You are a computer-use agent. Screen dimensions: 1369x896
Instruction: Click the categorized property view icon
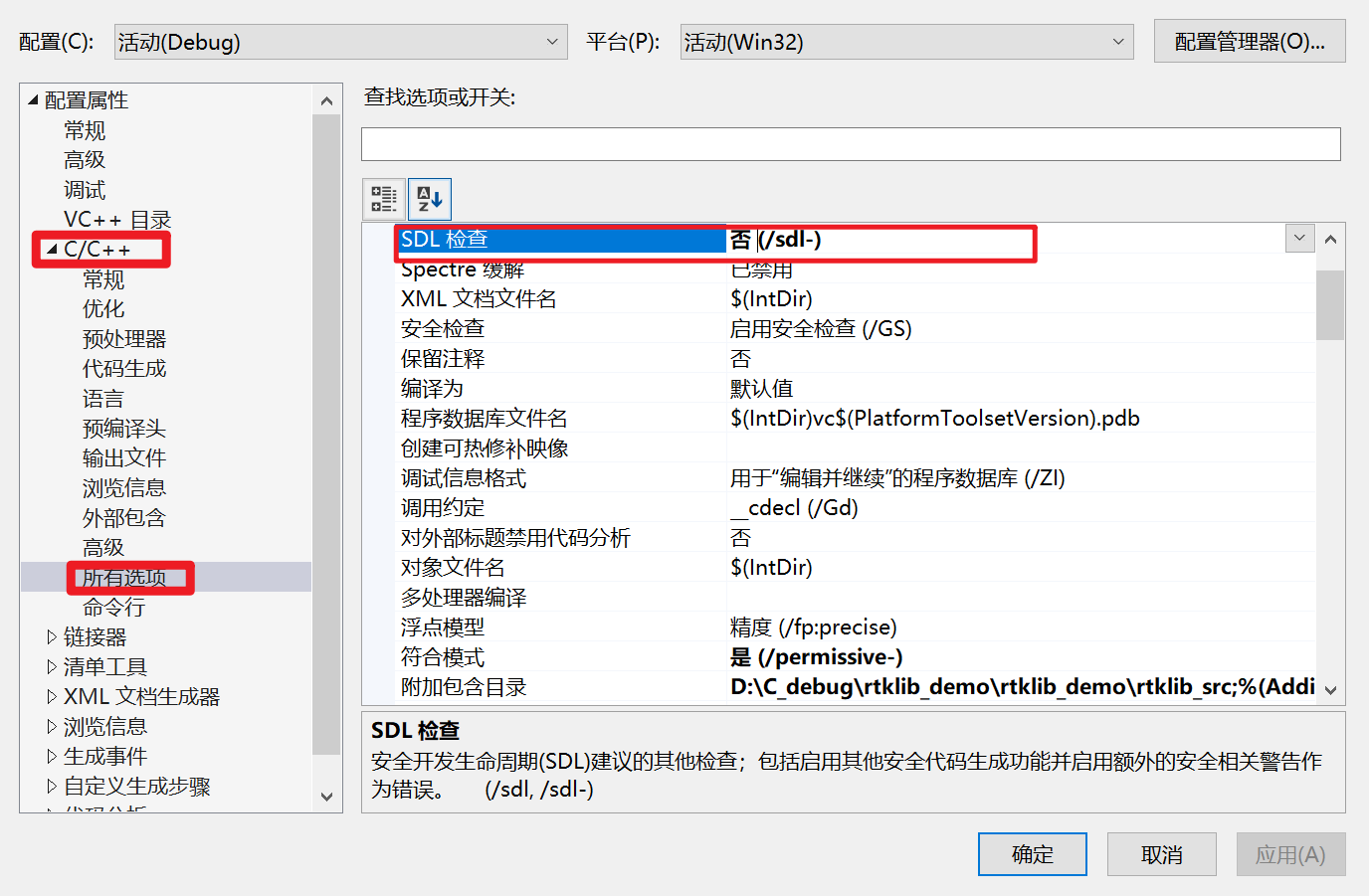click(384, 198)
